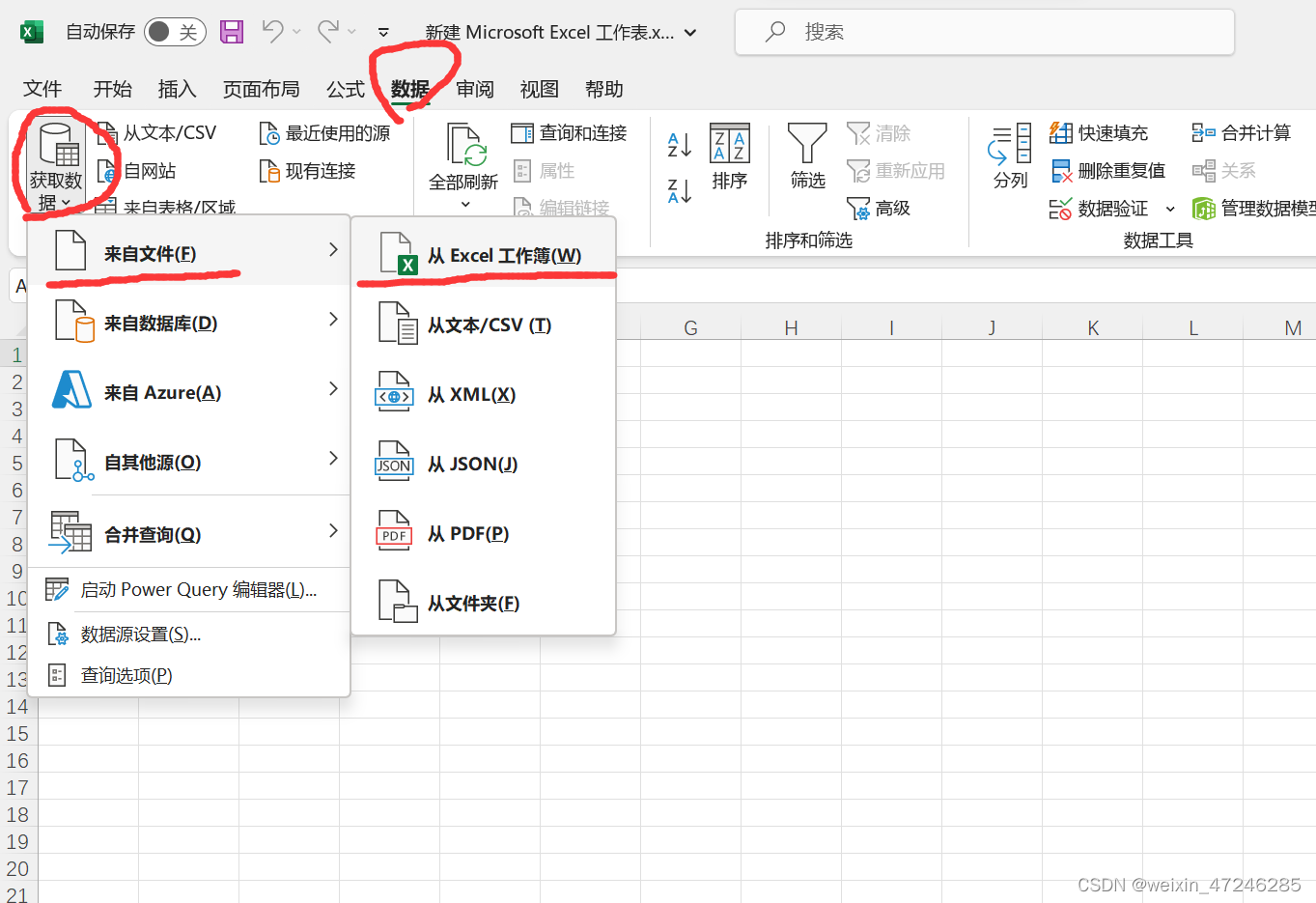Screen dimensions: 1316x903
Task: Switch to the 插入 ribbon tab
Action: [x=177, y=89]
